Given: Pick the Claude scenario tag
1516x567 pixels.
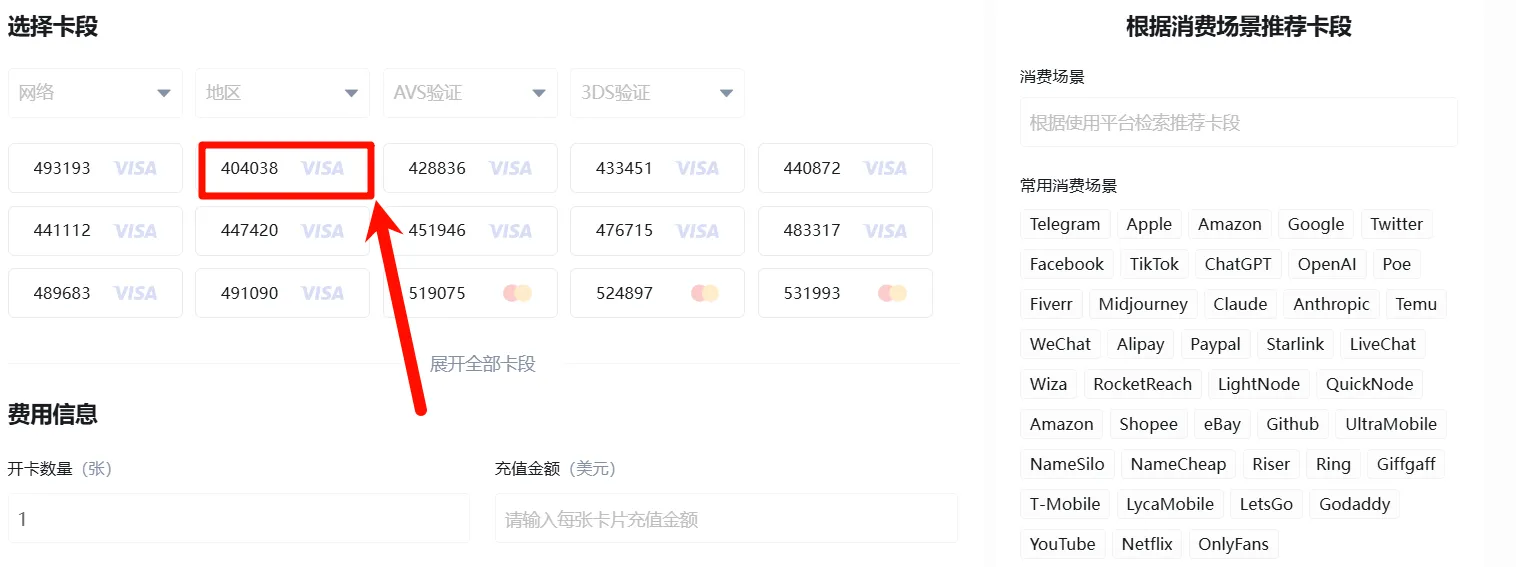Looking at the screenshot, I should (1240, 304).
